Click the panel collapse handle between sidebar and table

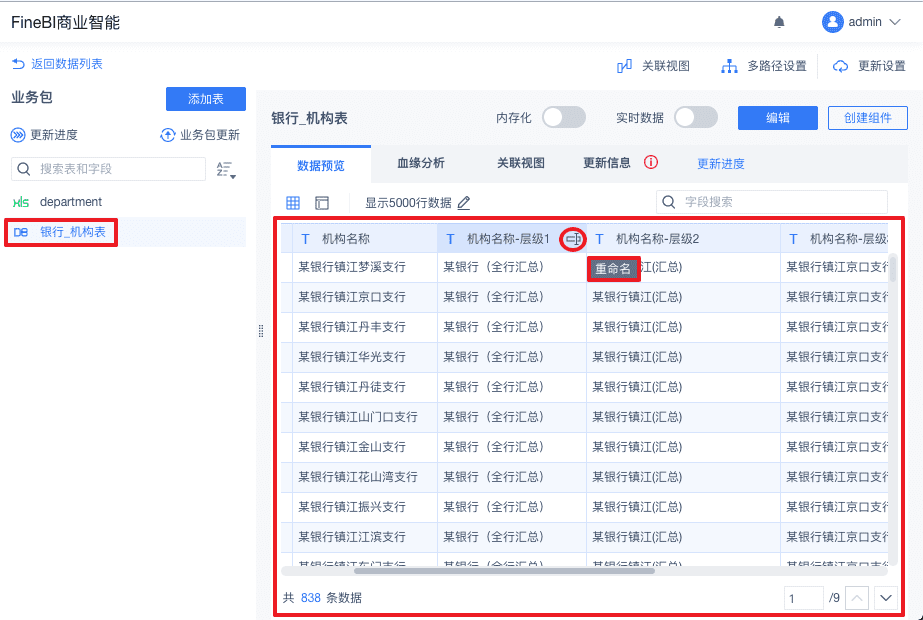click(261, 331)
